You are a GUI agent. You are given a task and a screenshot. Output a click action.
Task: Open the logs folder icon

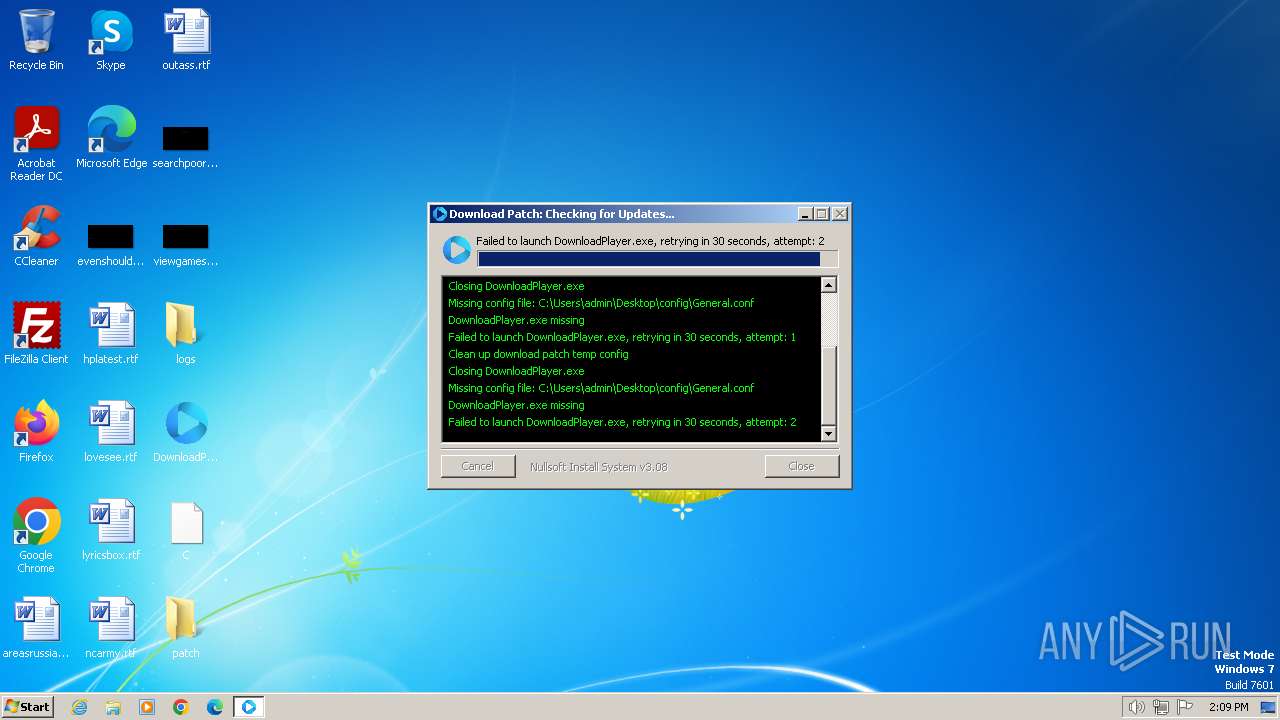point(186,334)
